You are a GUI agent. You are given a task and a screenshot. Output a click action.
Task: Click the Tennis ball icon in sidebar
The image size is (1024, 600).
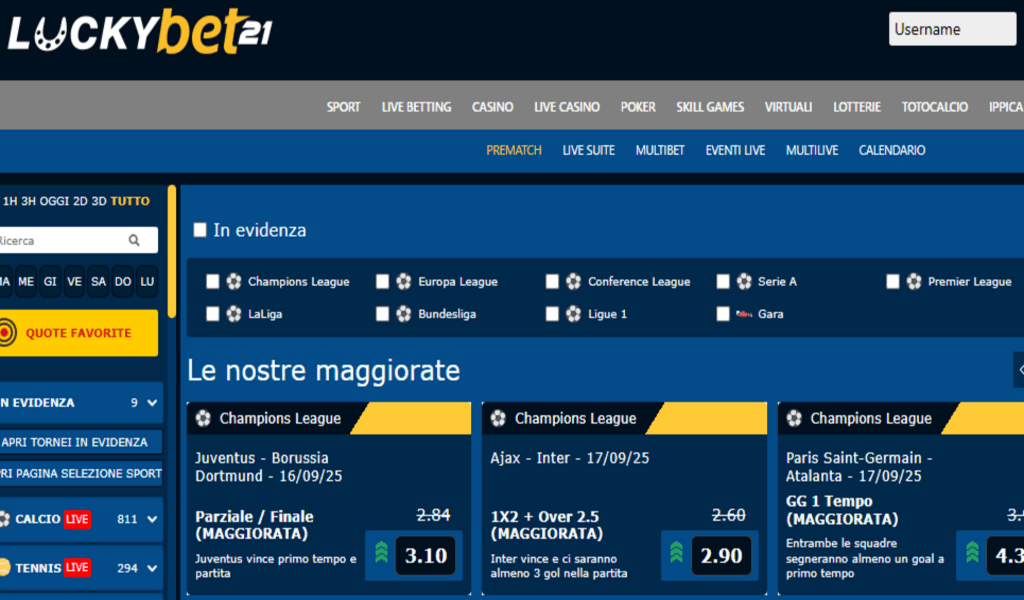tap(4, 567)
